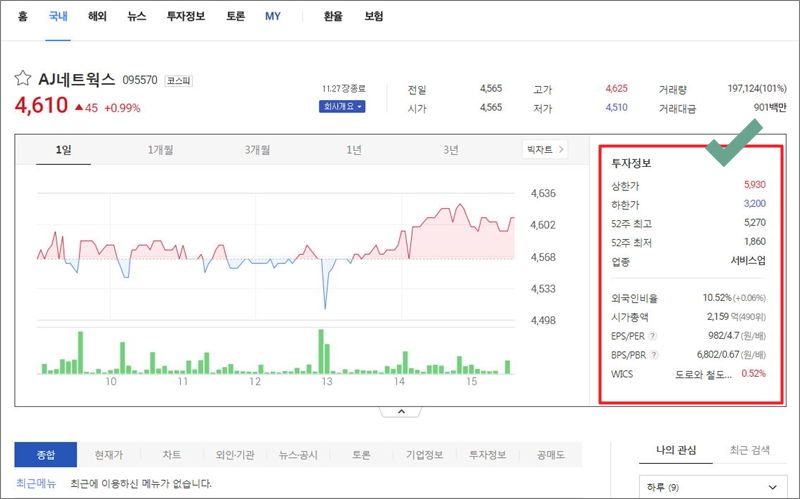Click the 업종 value 서비스업
800x499 pixels.
click(x=748, y=261)
